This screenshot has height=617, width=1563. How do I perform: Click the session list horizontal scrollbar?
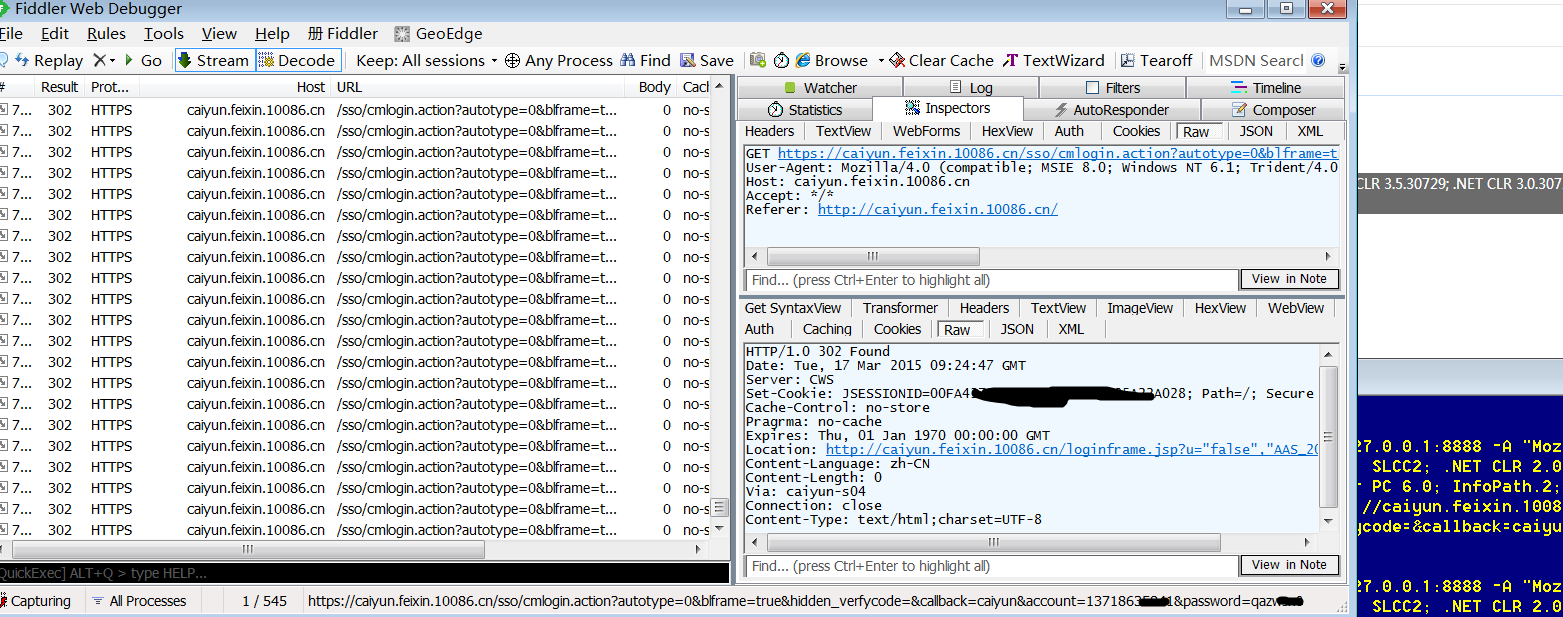click(x=247, y=550)
